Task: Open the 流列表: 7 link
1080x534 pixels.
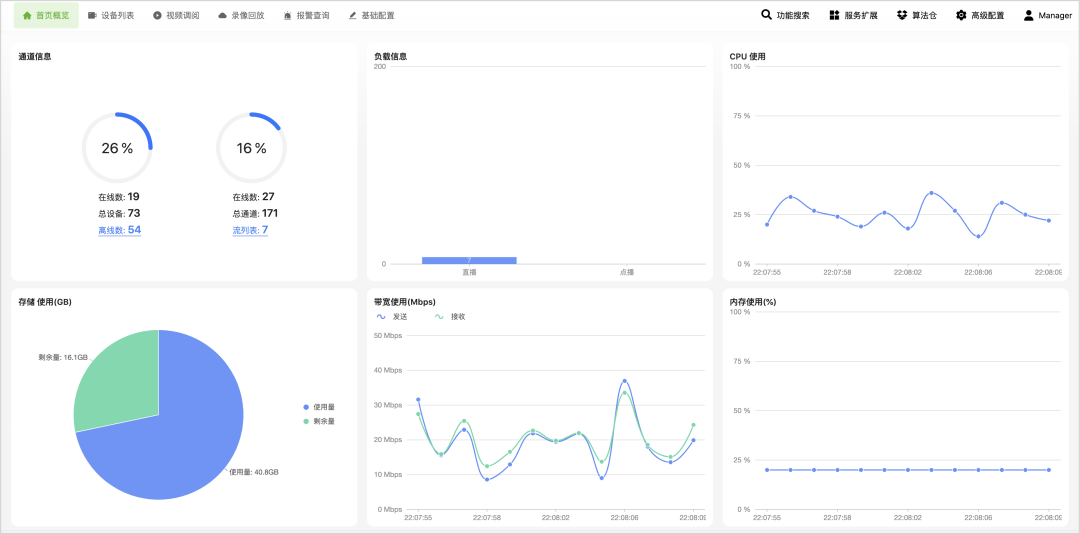Action: pyautogui.click(x=250, y=230)
